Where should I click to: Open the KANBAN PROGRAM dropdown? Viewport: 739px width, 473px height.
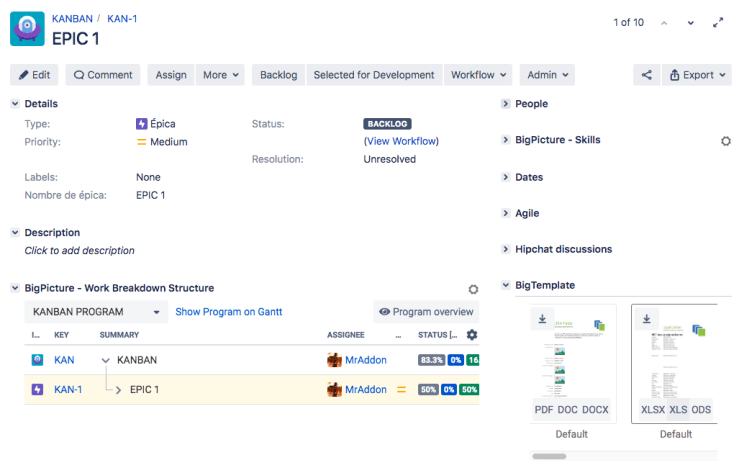[x=95, y=312]
